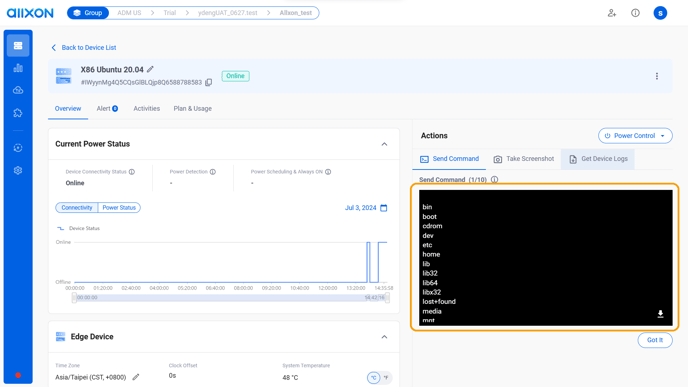The width and height of the screenshot is (688, 387).
Task: Collapse the Edge Device panel
Action: coord(384,337)
